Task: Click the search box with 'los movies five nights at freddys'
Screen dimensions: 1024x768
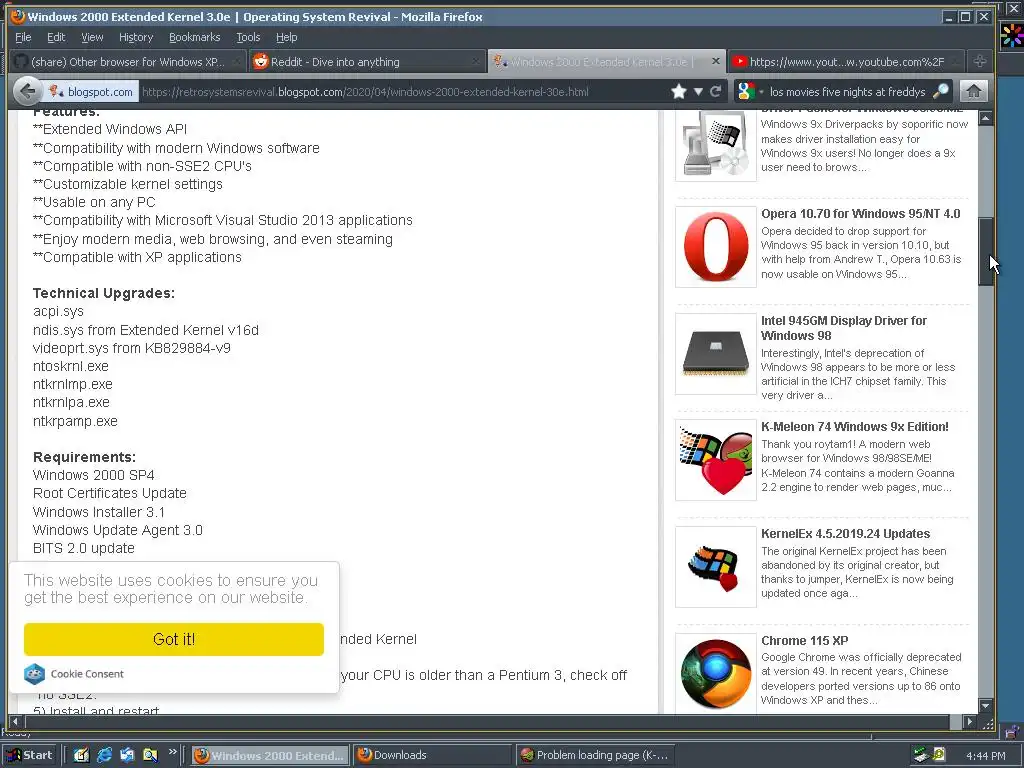Action: coord(847,92)
